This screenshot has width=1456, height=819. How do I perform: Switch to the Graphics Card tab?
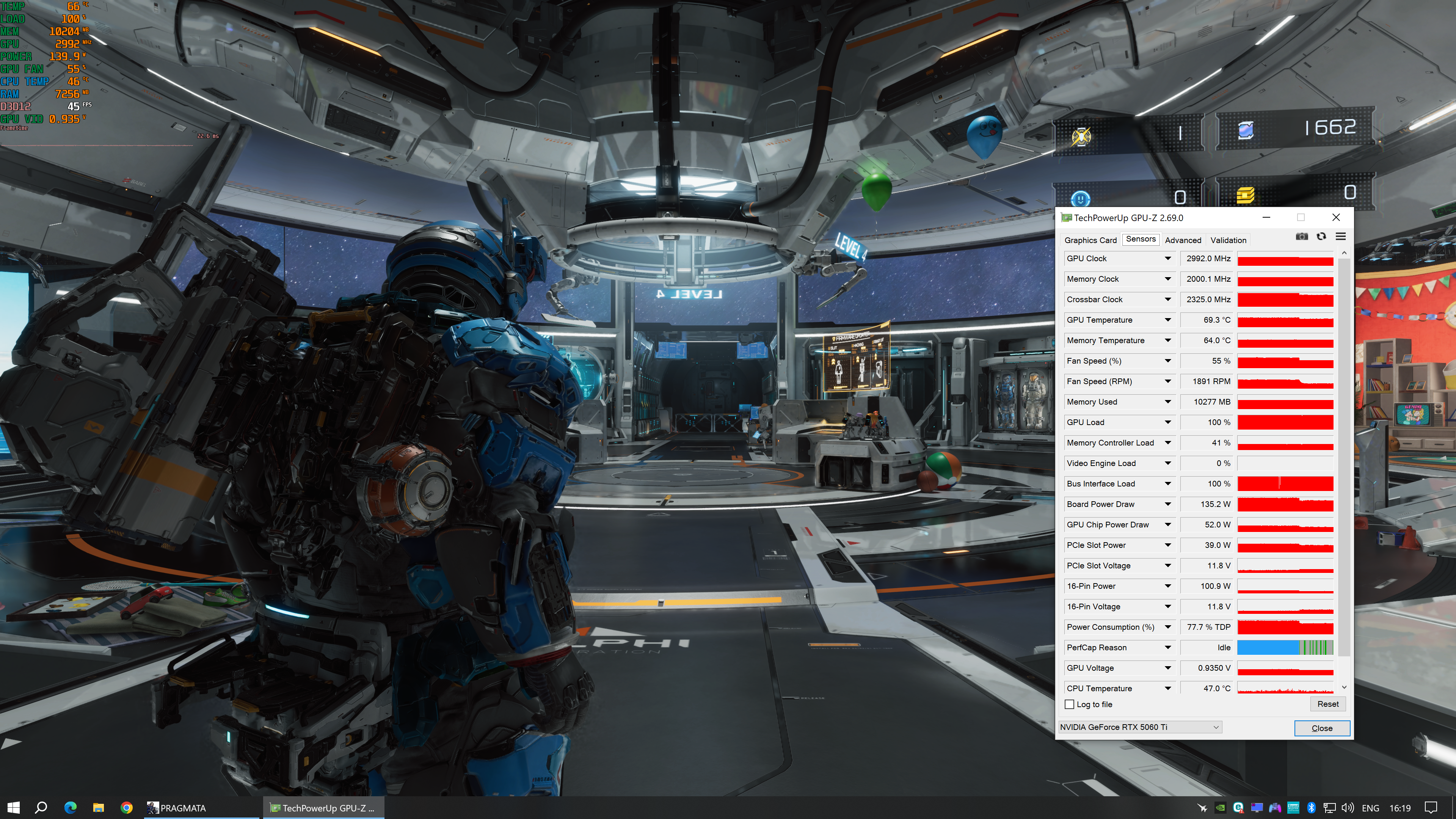pyautogui.click(x=1090, y=240)
